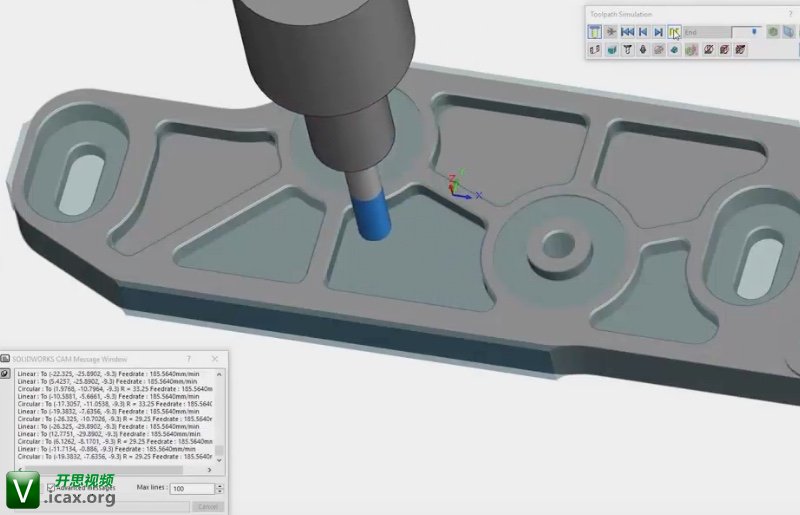
Task: Toggle toolpath display icon in second row
Action: click(x=595, y=50)
